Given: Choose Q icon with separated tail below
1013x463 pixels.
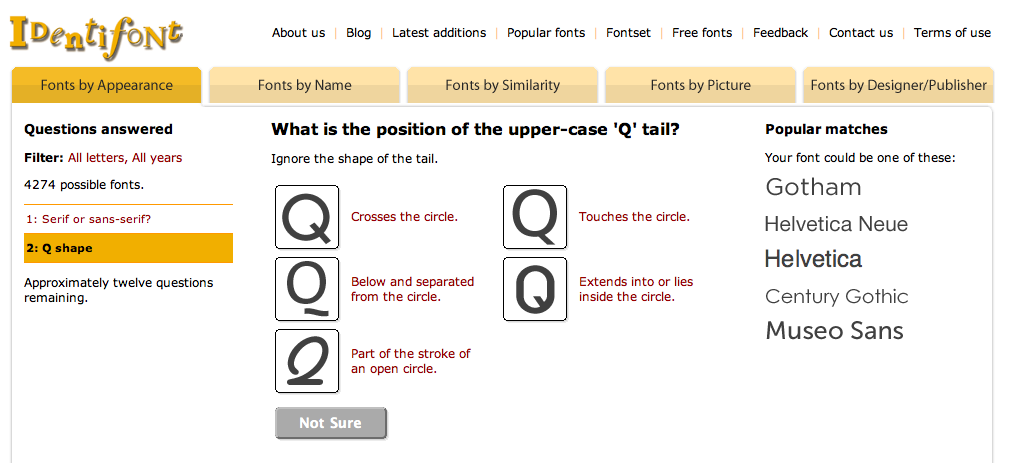Looking at the screenshot, I should coord(307,289).
